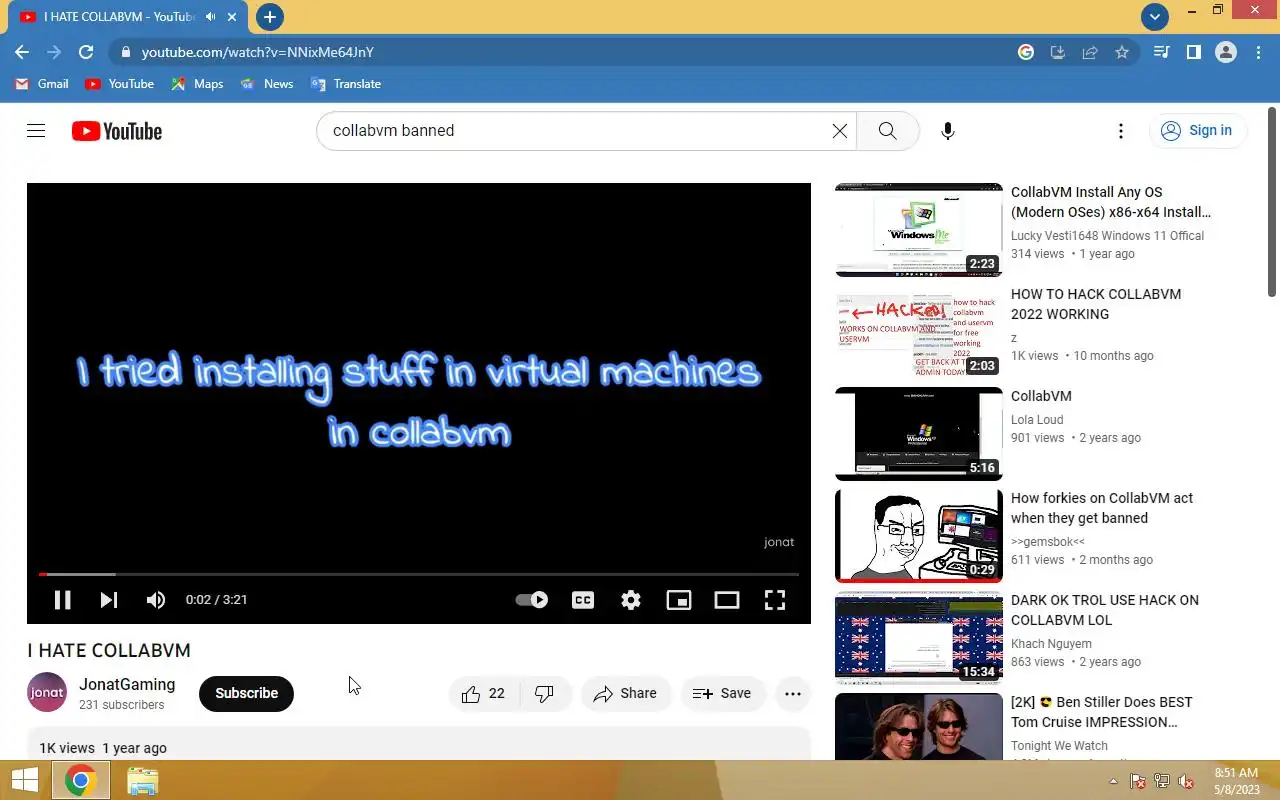Open the system tray volume icon

(x=1186, y=782)
